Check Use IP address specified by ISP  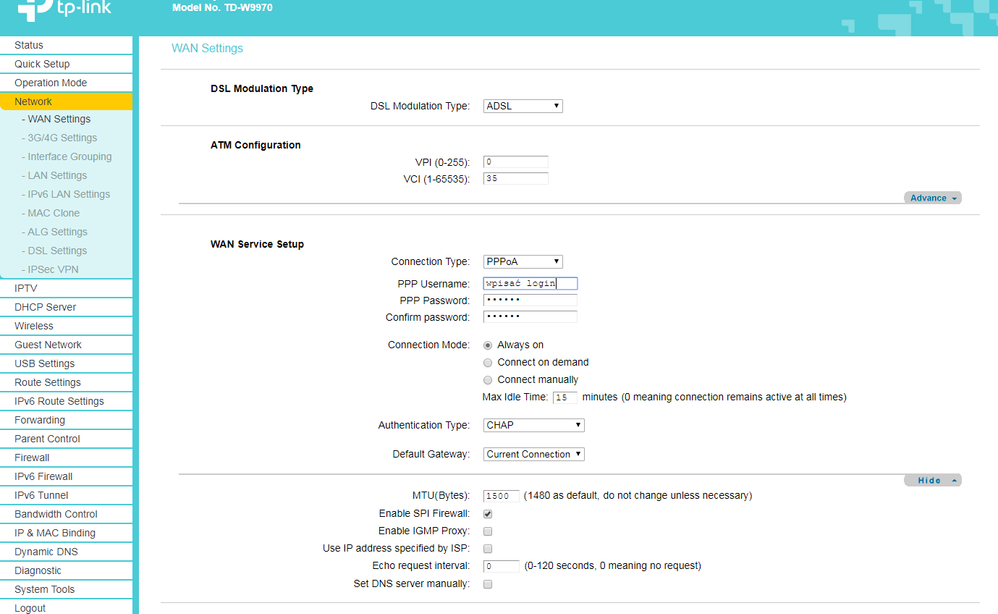coord(488,549)
